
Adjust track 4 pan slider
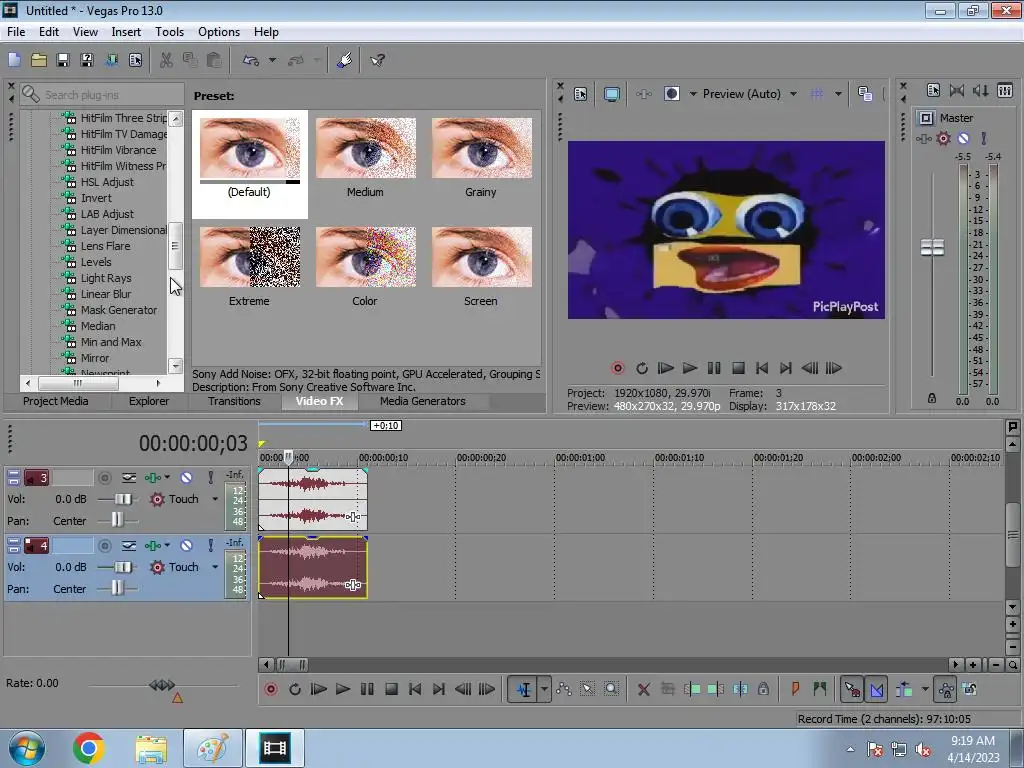pyautogui.click(x=117, y=588)
